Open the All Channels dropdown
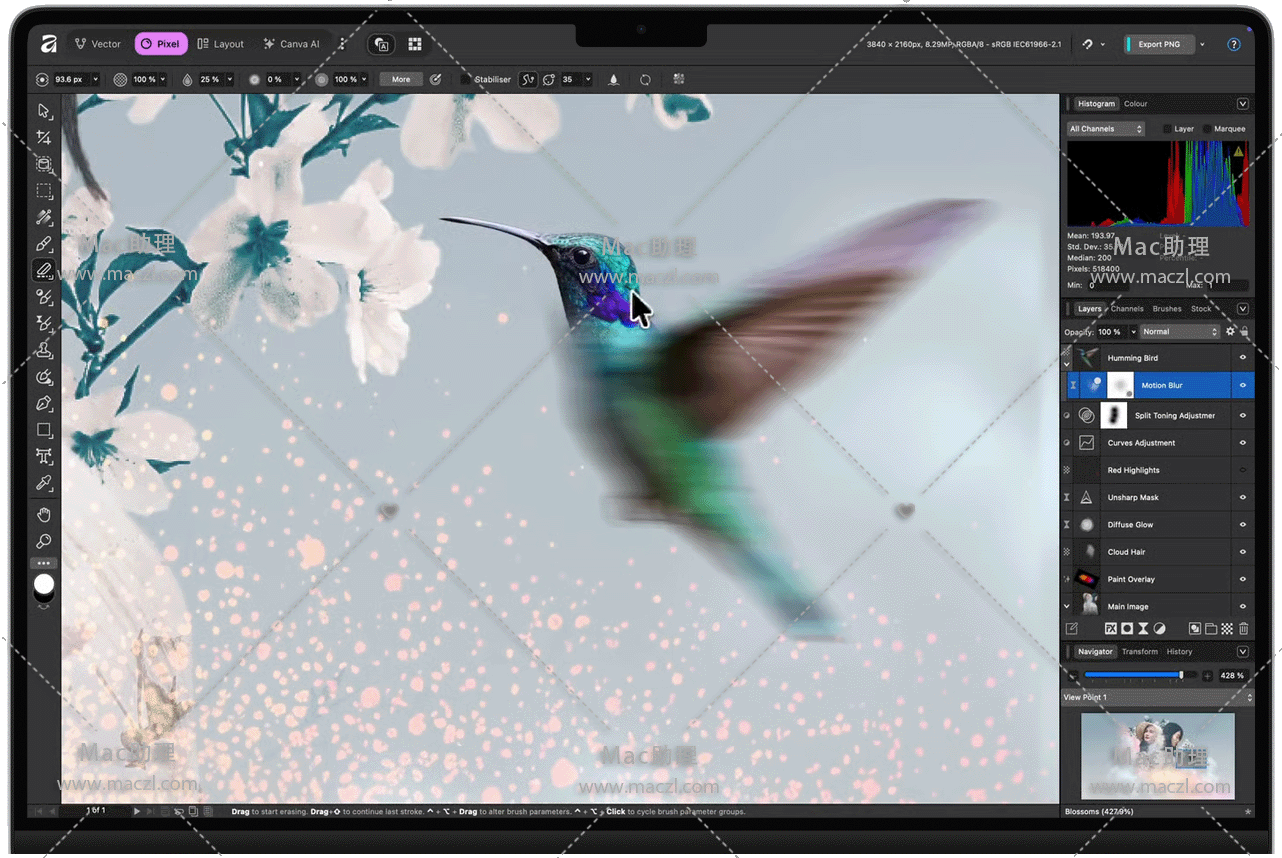Image resolution: width=1282 pixels, height=858 pixels. (1105, 129)
